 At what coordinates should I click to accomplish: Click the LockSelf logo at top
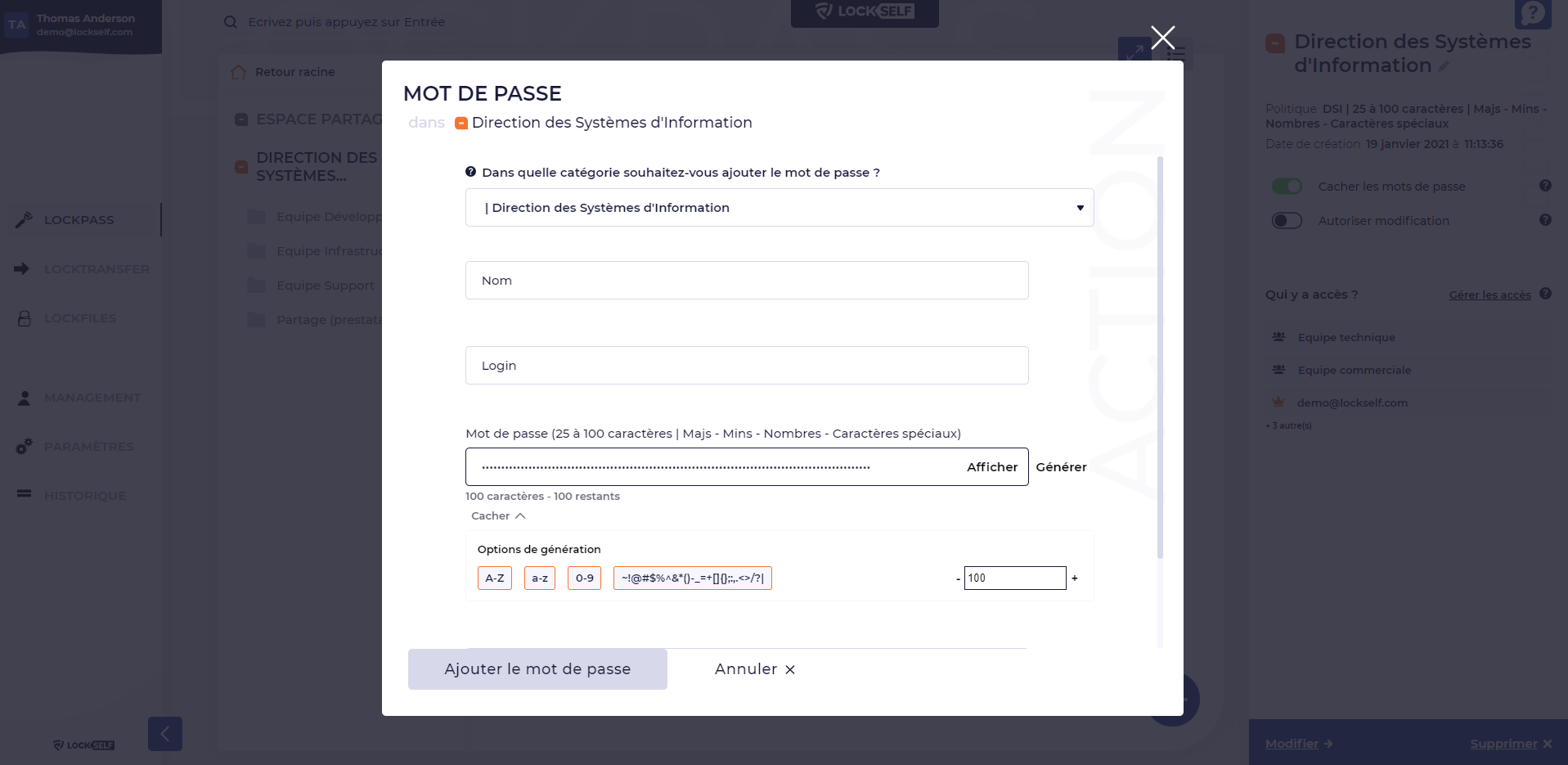(x=865, y=11)
